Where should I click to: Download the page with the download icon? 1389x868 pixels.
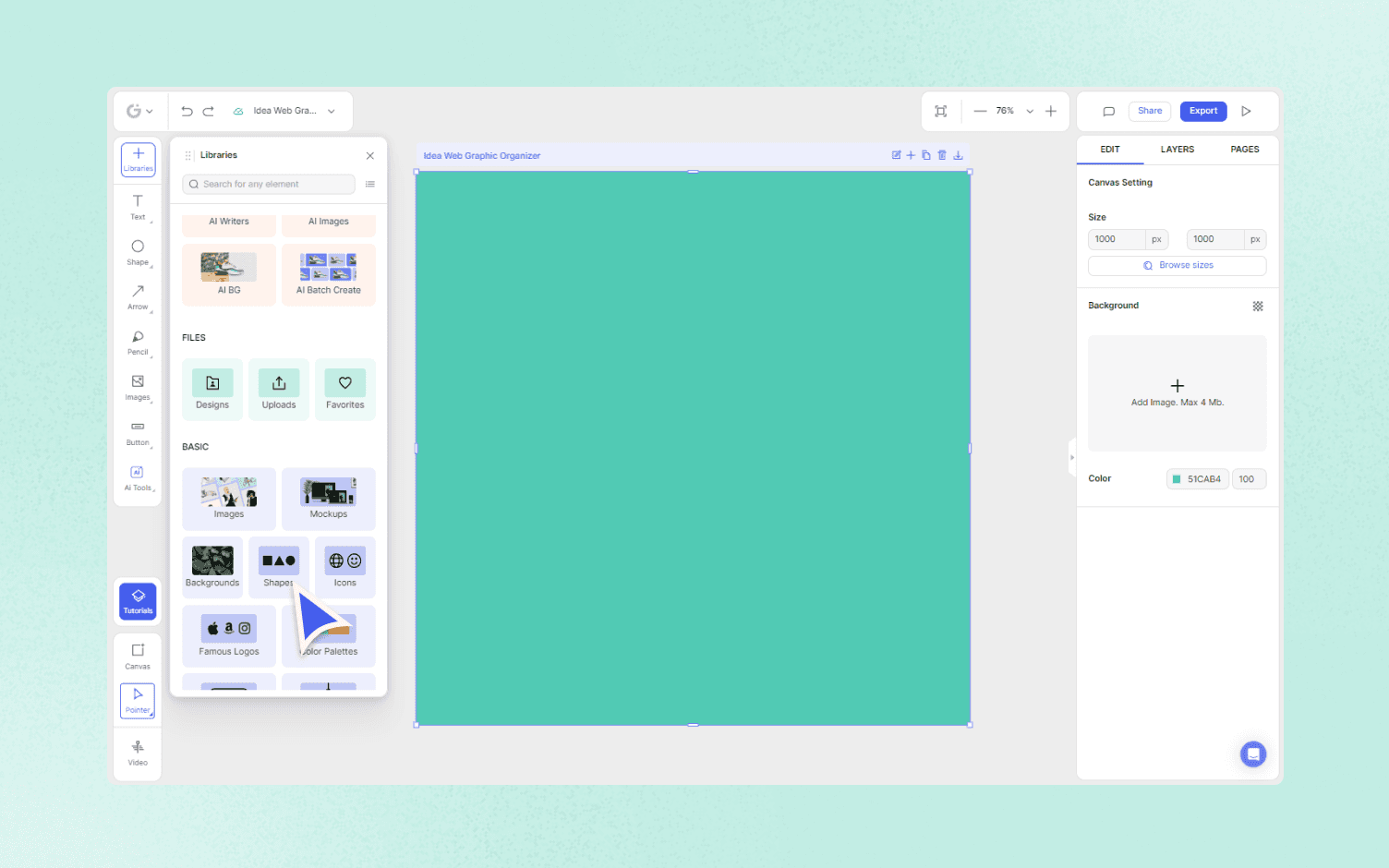958,154
